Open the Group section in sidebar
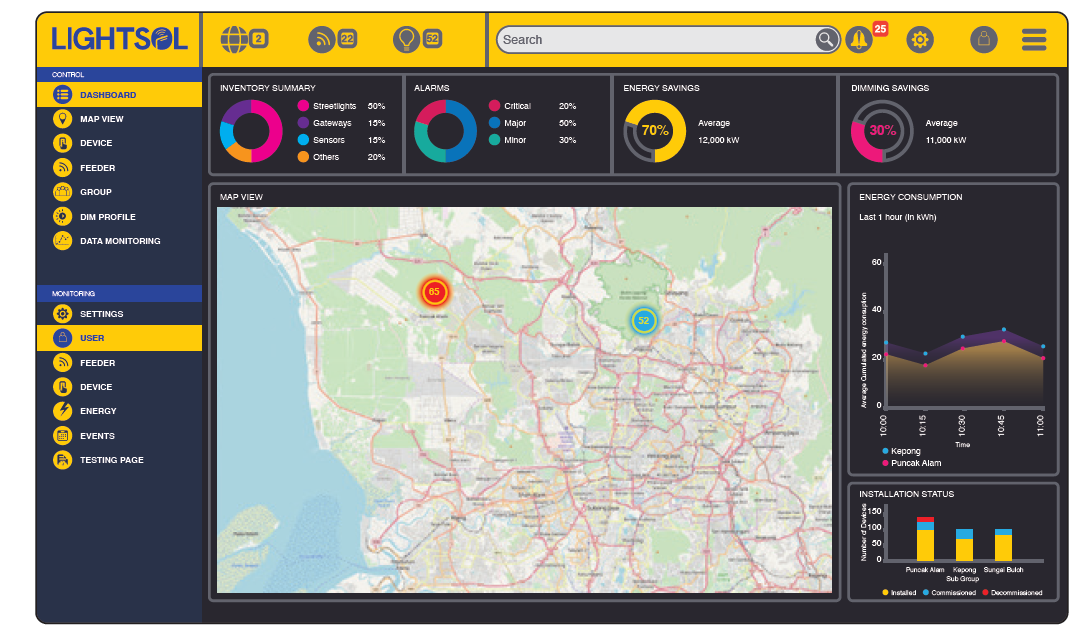This screenshot has height=636, width=1090. [x=95, y=192]
